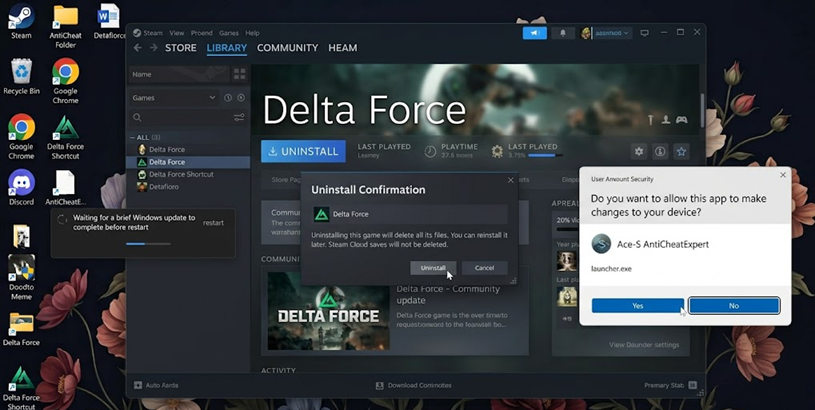The height and width of the screenshot is (410, 815).
Task: Launch Google Chrome from the top desktop icon
Action: point(65,81)
